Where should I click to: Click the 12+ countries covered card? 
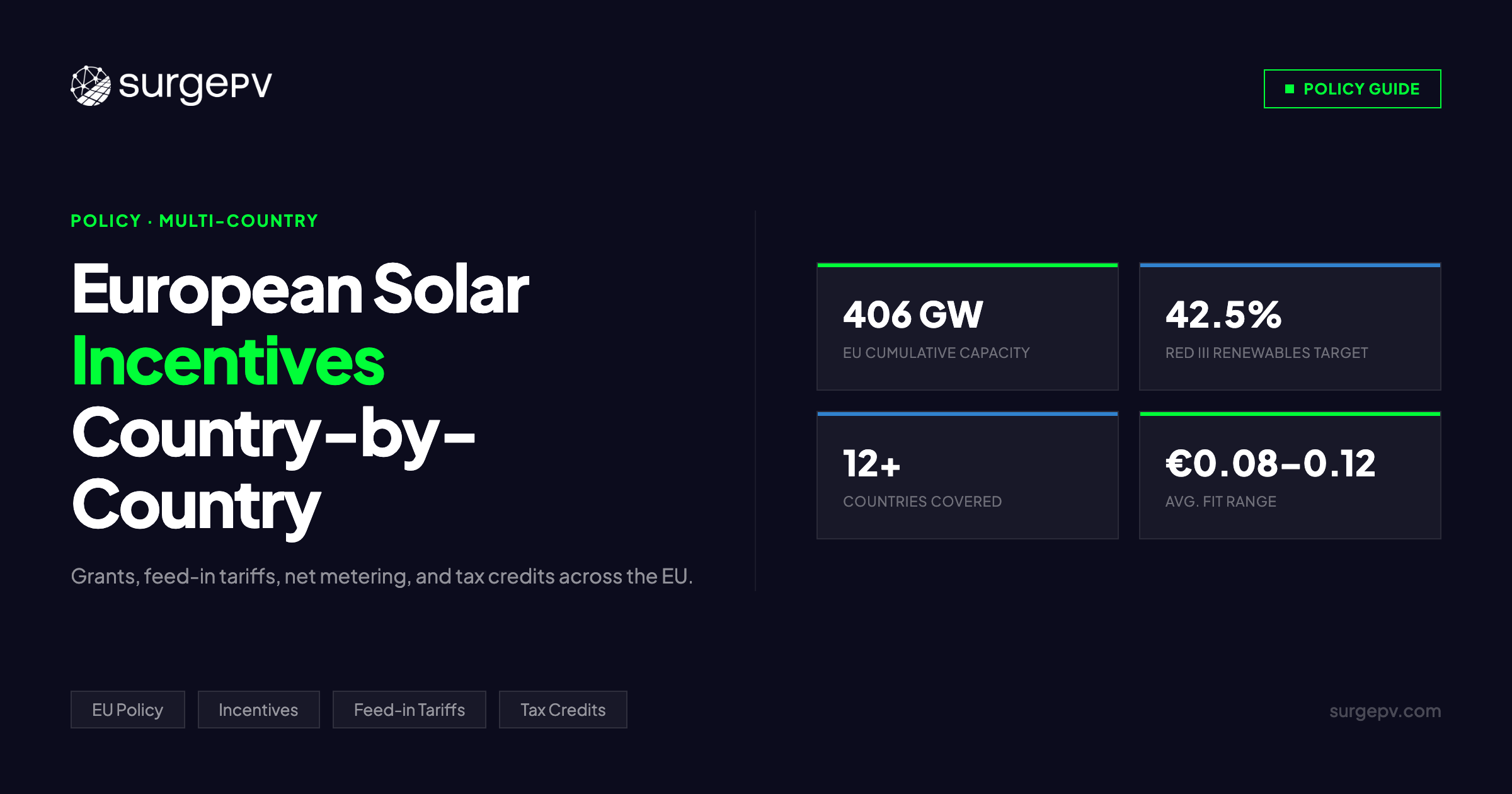(x=967, y=476)
